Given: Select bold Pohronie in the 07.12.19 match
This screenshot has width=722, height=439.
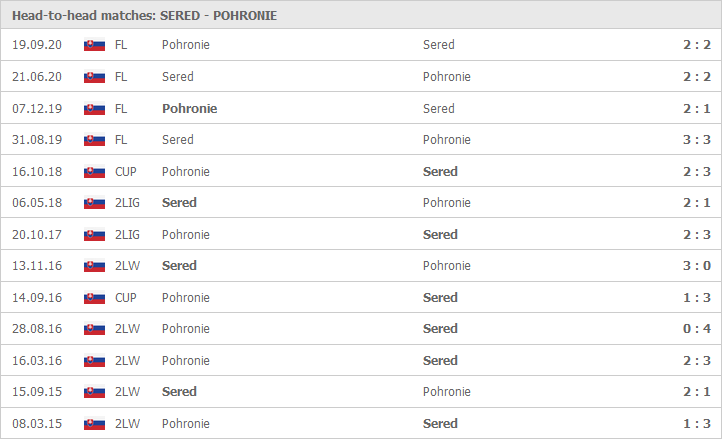Looking at the screenshot, I should pyautogui.click(x=189, y=109).
